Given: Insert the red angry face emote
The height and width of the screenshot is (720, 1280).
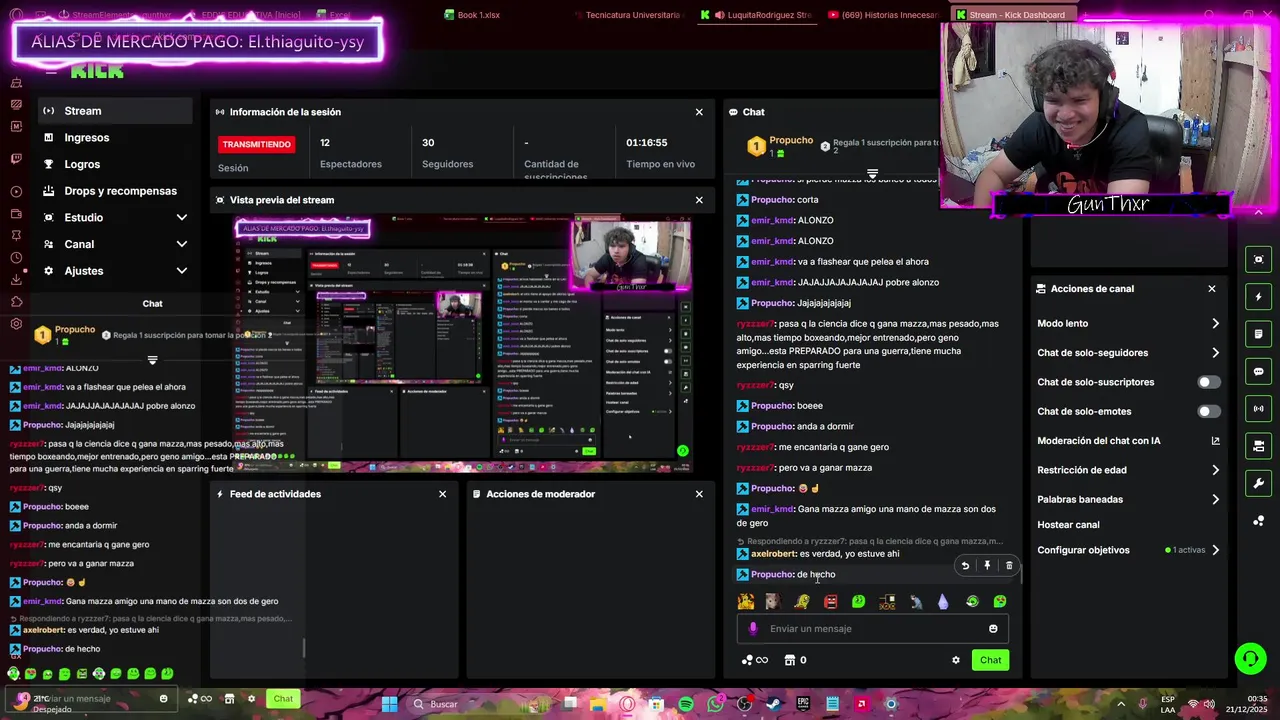Looking at the screenshot, I should click(x=830, y=601).
